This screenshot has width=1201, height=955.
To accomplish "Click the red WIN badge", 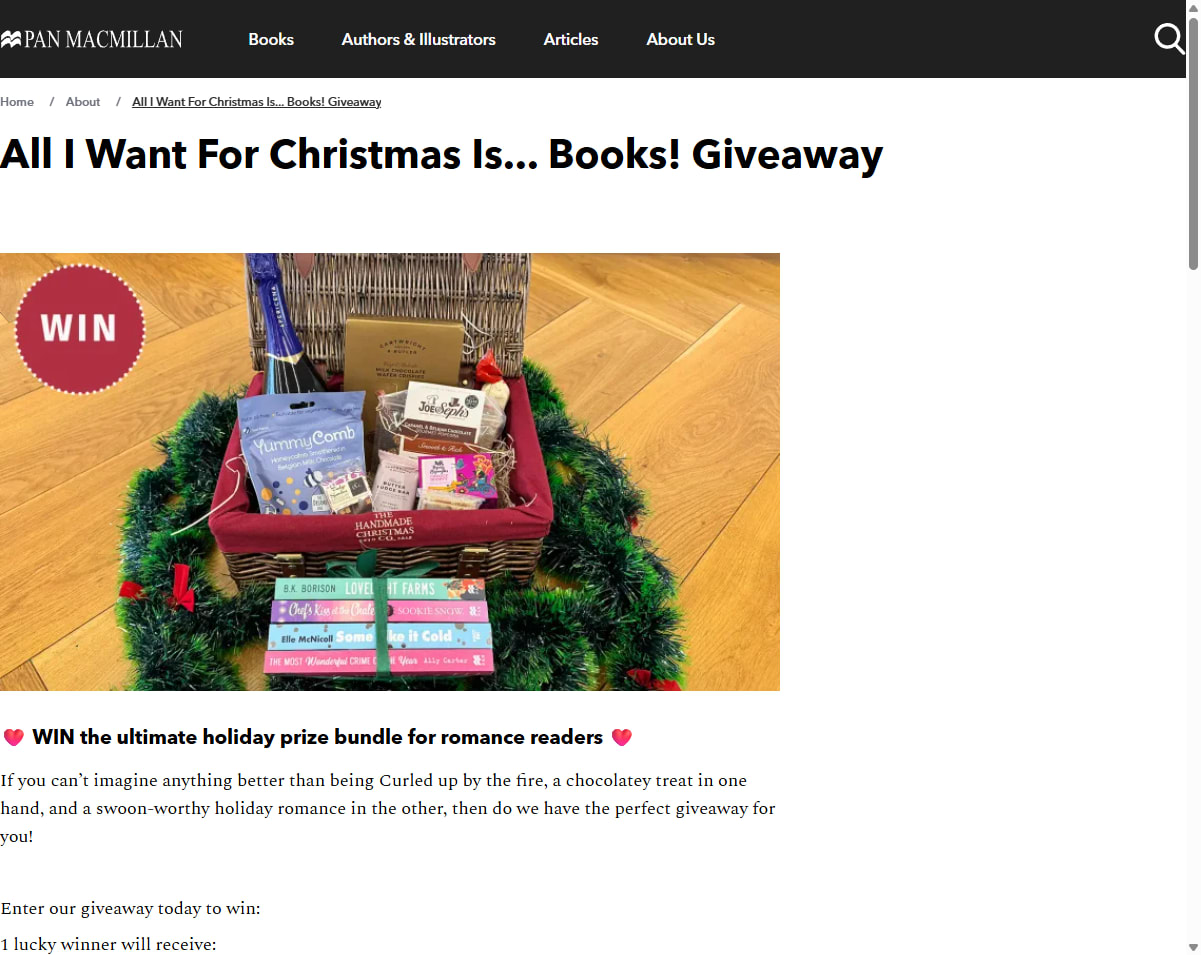I will (80, 329).
